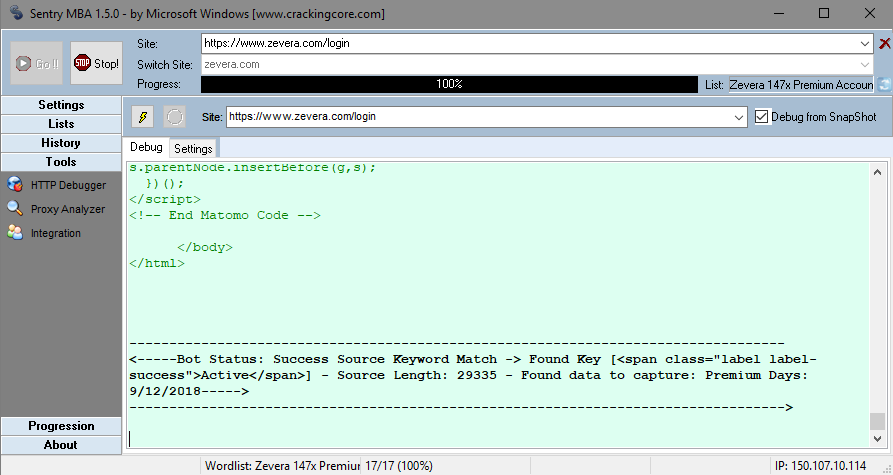Open the Settings sidebar section
The width and height of the screenshot is (893, 475).
61,105
